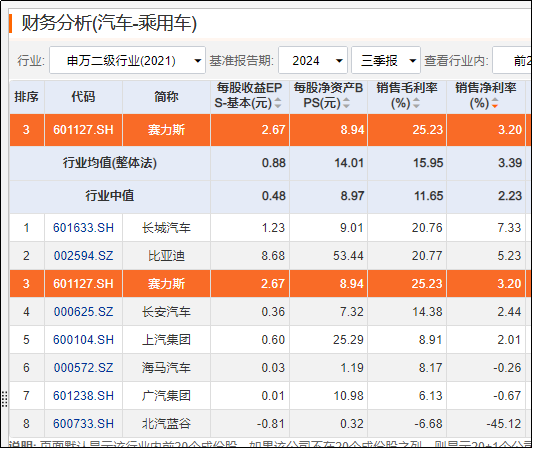This screenshot has width=533, height=449.
Task: Select 广汽集团 company name
Action: pyautogui.click(x=166, y=396)
